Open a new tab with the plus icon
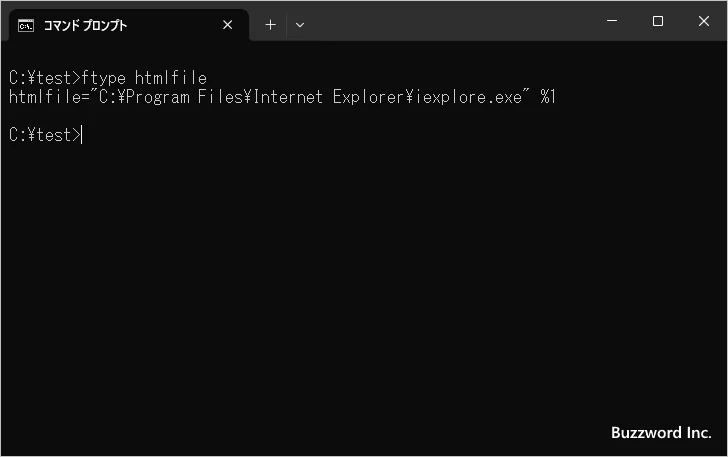This screenshot has height=457, width=728. pyautogui.click(x=270, y=25)
